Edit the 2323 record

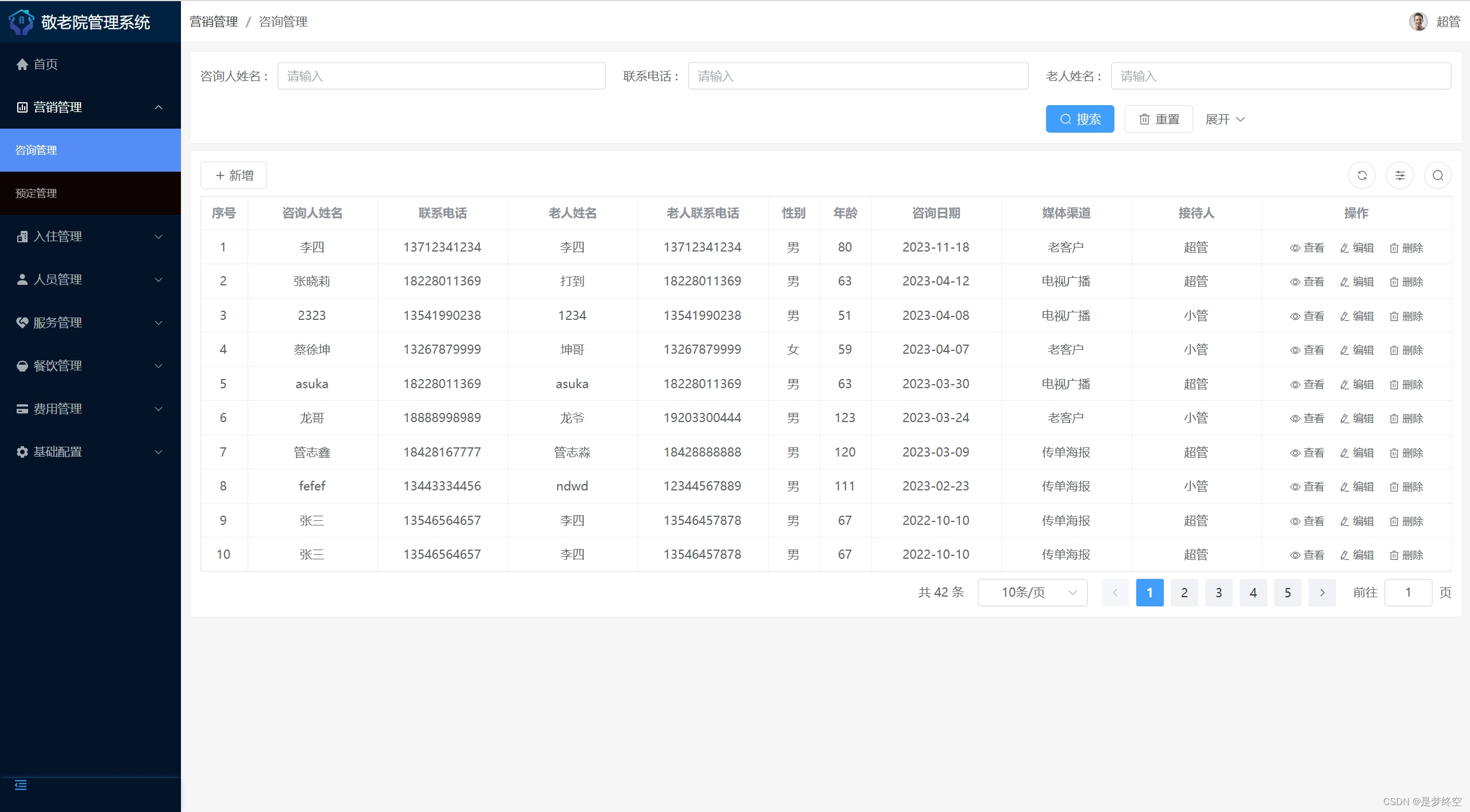coord(1357,316)
